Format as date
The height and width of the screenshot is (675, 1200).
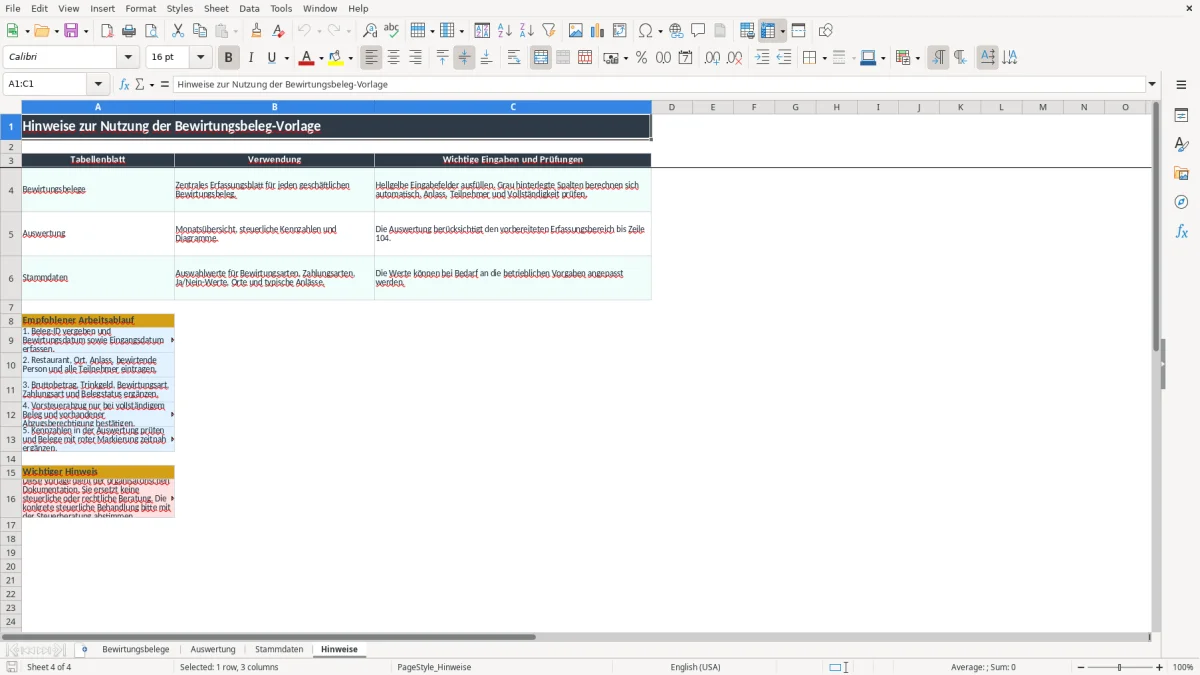[686, 58]
